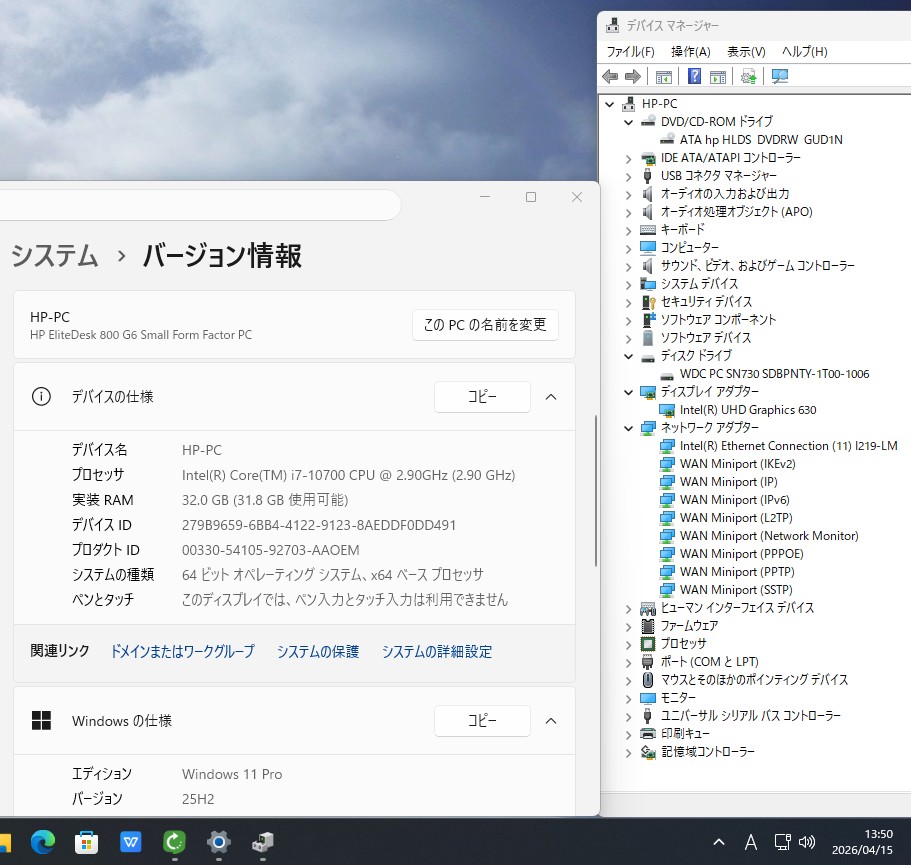Select Intel(R) UHD Graphics 630 device
Viewport: 911px width, 865px height.
point(747,410)
